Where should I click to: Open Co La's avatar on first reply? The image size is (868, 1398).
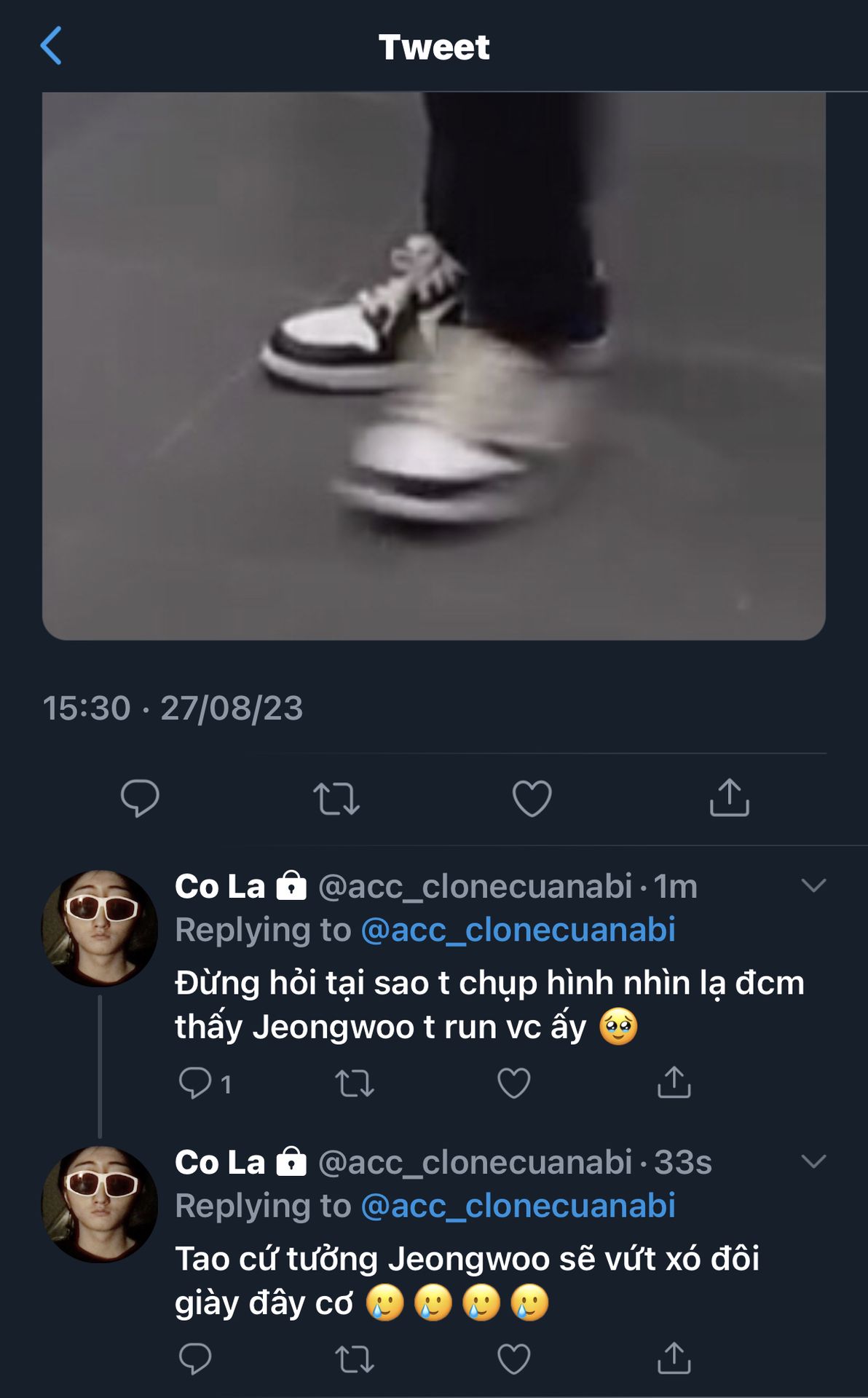100,928
